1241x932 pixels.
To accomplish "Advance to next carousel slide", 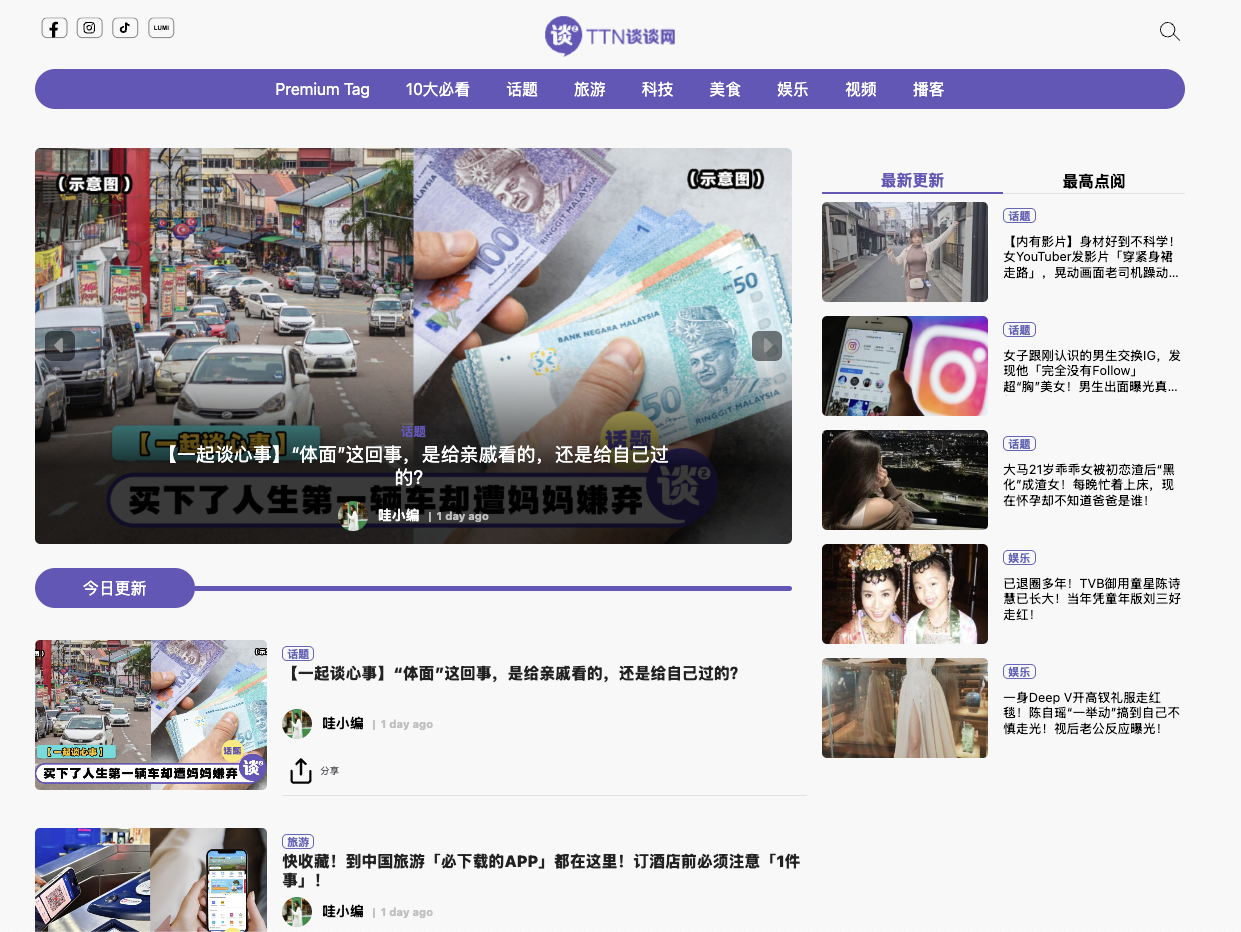I will (x=767, y=346).
